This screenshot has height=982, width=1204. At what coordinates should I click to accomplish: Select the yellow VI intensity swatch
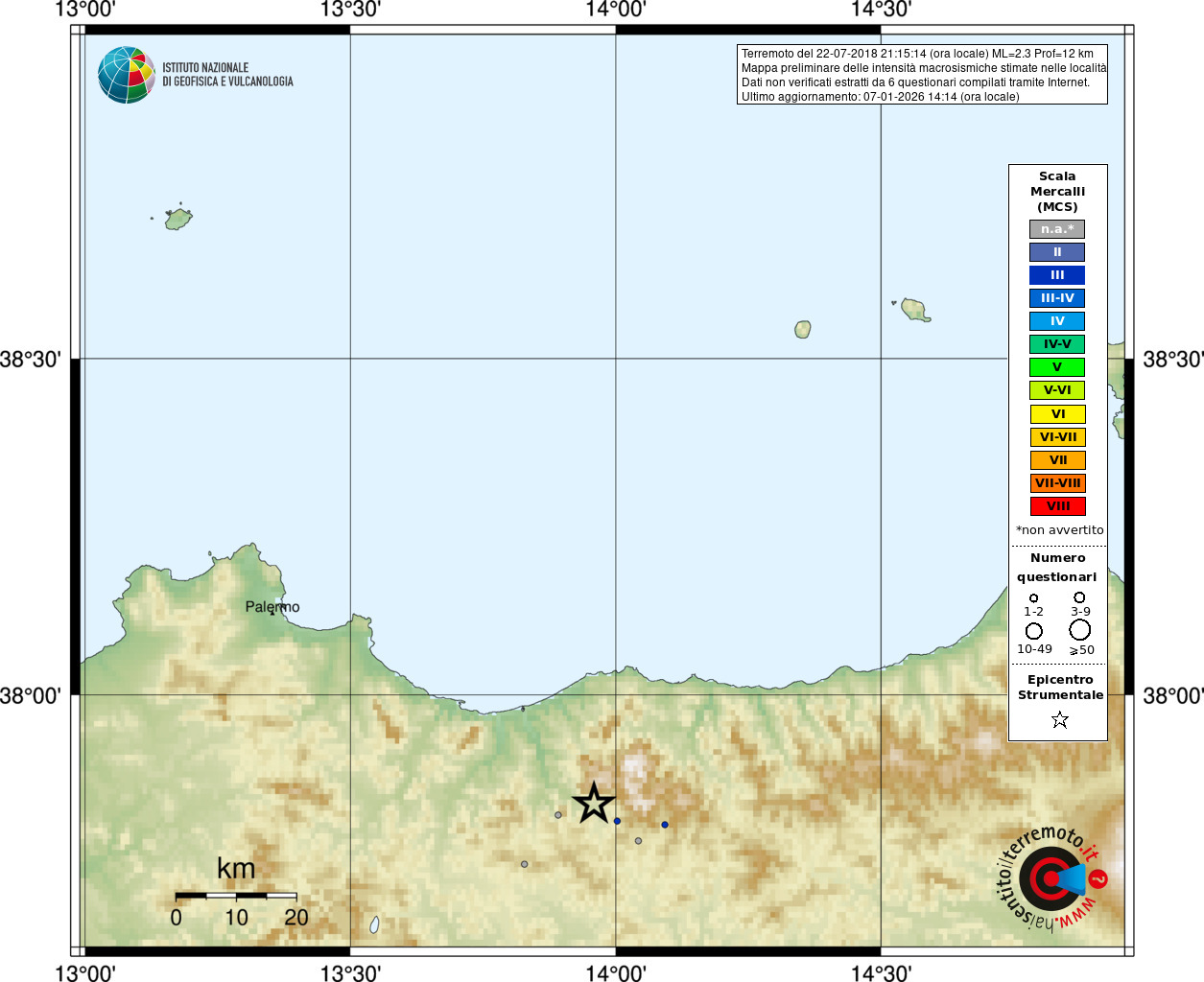(x=1057, y=414)
